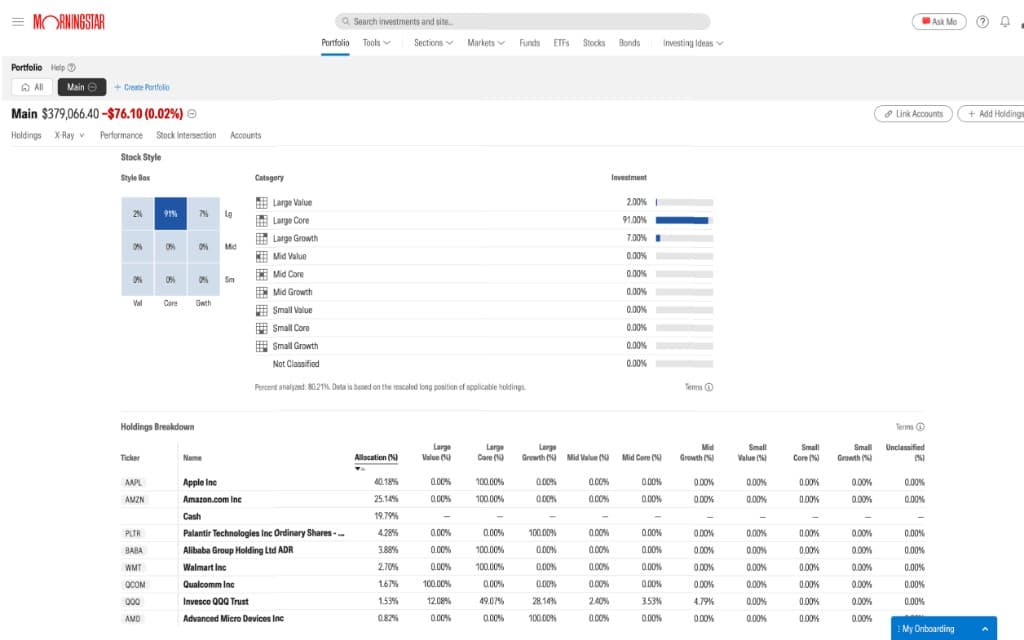The width and height of the screenshot is (1024, 640).
Task: Go to Bonds in the navigation
Action: [630, 43]
